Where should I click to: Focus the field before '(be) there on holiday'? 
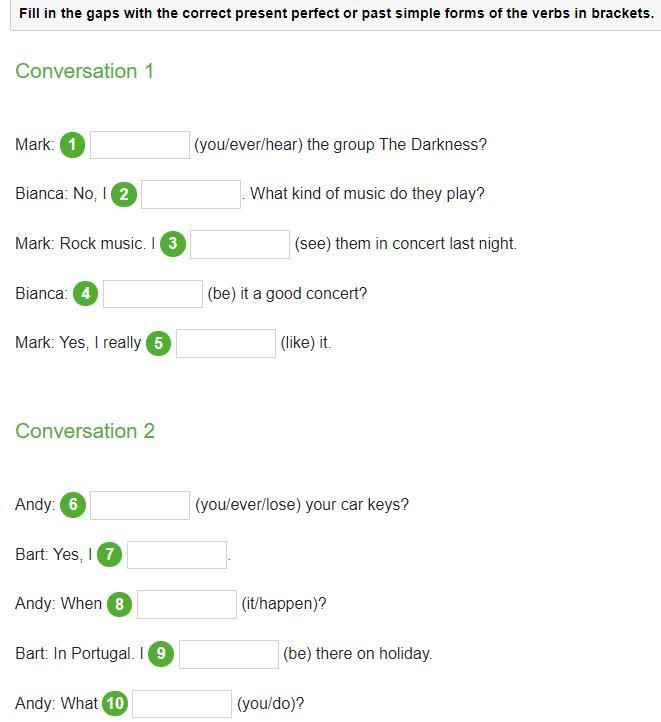point(229,654)
